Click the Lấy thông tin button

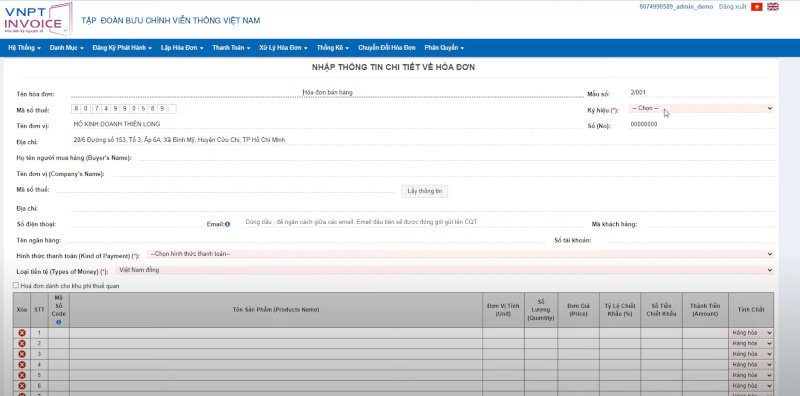pos(424,191)
